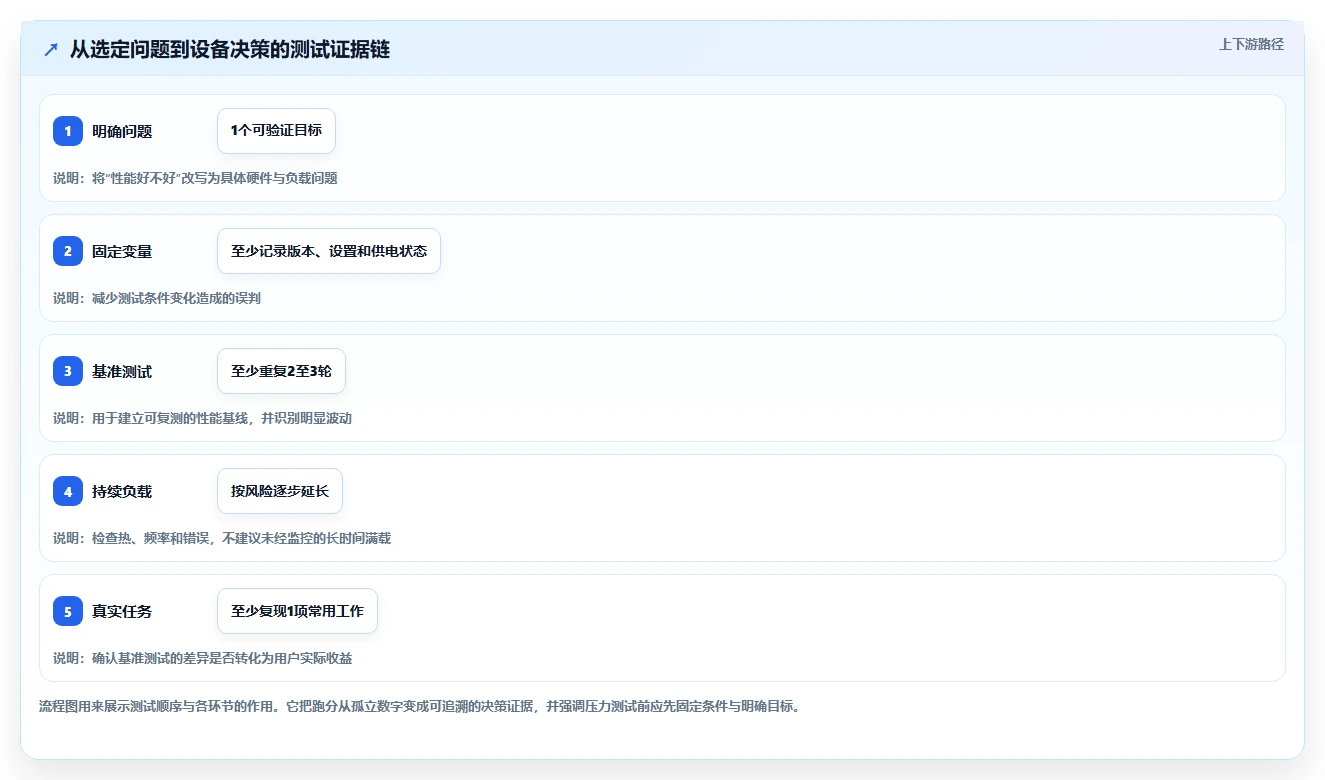This screenshot has height=780, width=1325.
Task: Click the 基准测试 step title
Action: 122,371
